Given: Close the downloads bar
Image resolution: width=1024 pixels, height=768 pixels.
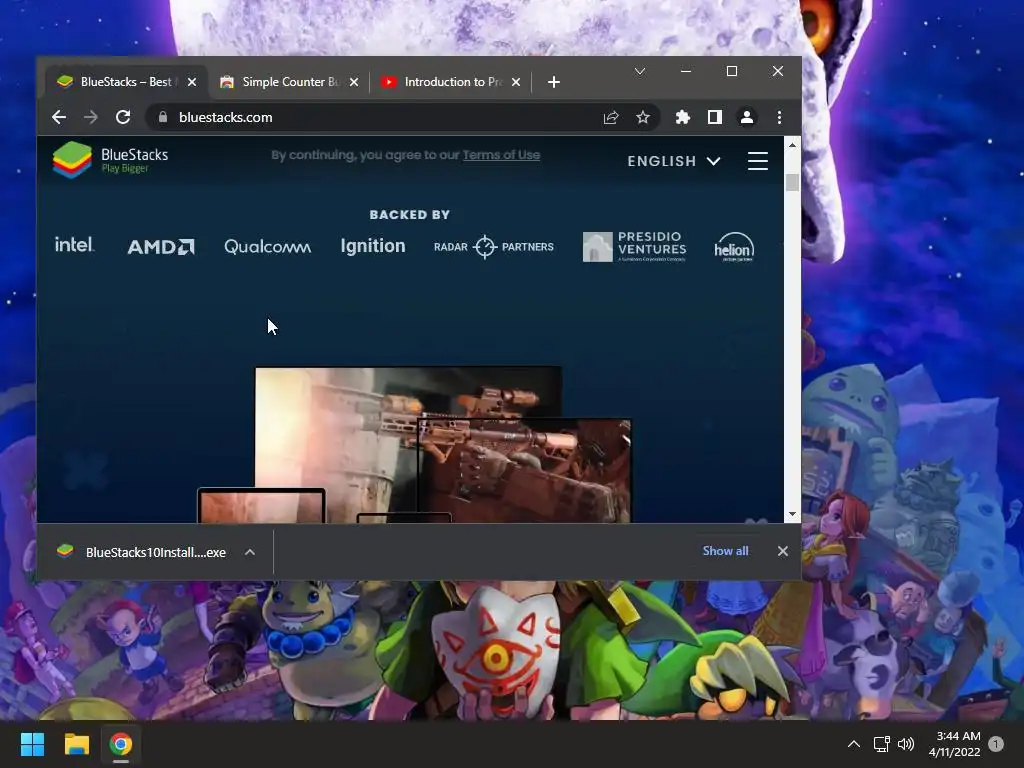Looking at the screenshot, I should 783,551.
